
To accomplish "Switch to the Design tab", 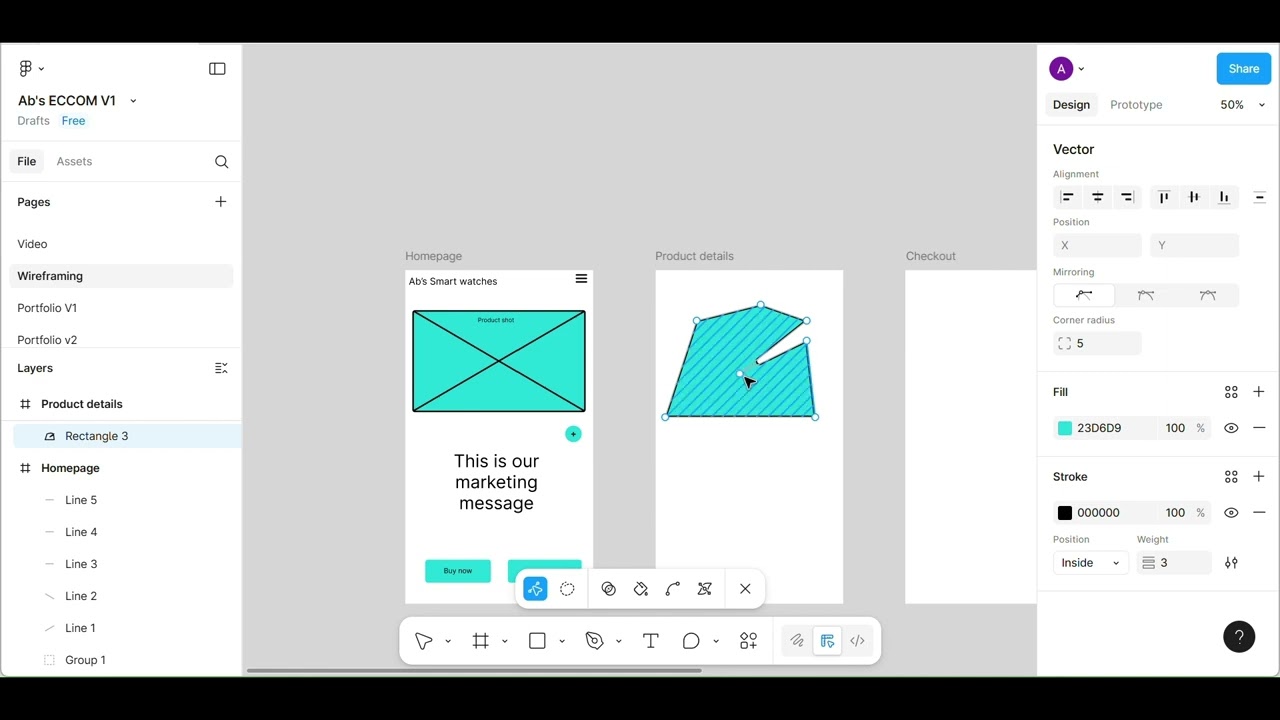I will pos(1071,105).
